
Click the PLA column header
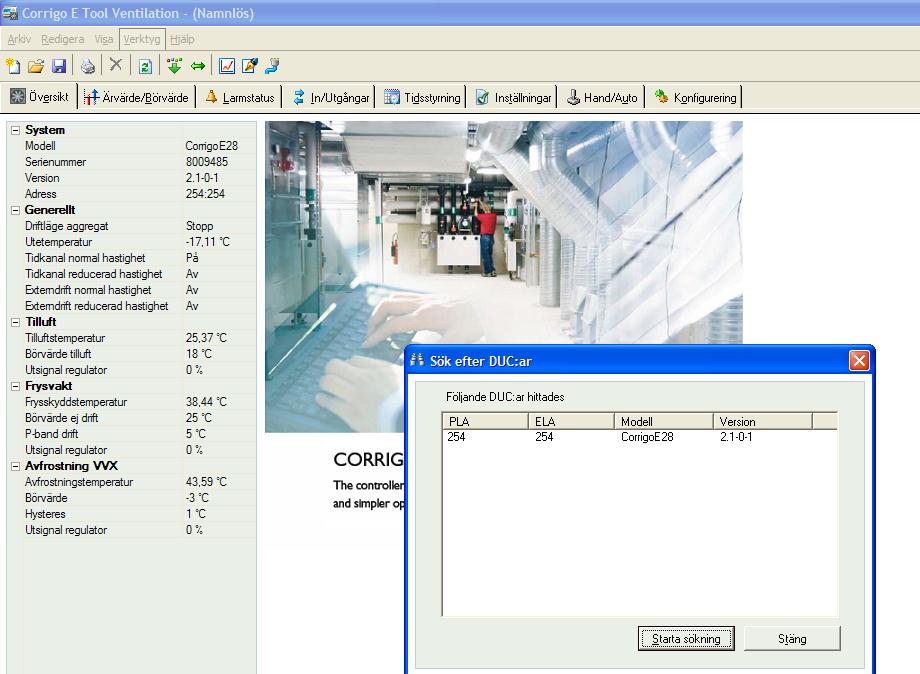(x=485, y=421)
